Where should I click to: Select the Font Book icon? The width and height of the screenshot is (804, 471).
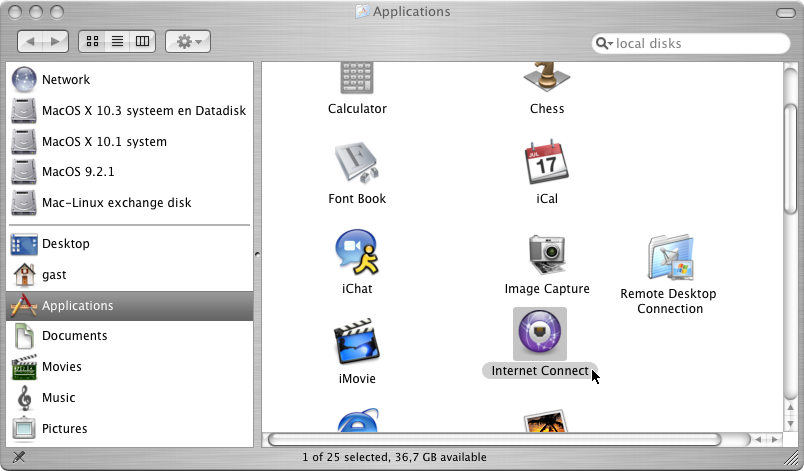pyautogui.click(x=357, y=163)
